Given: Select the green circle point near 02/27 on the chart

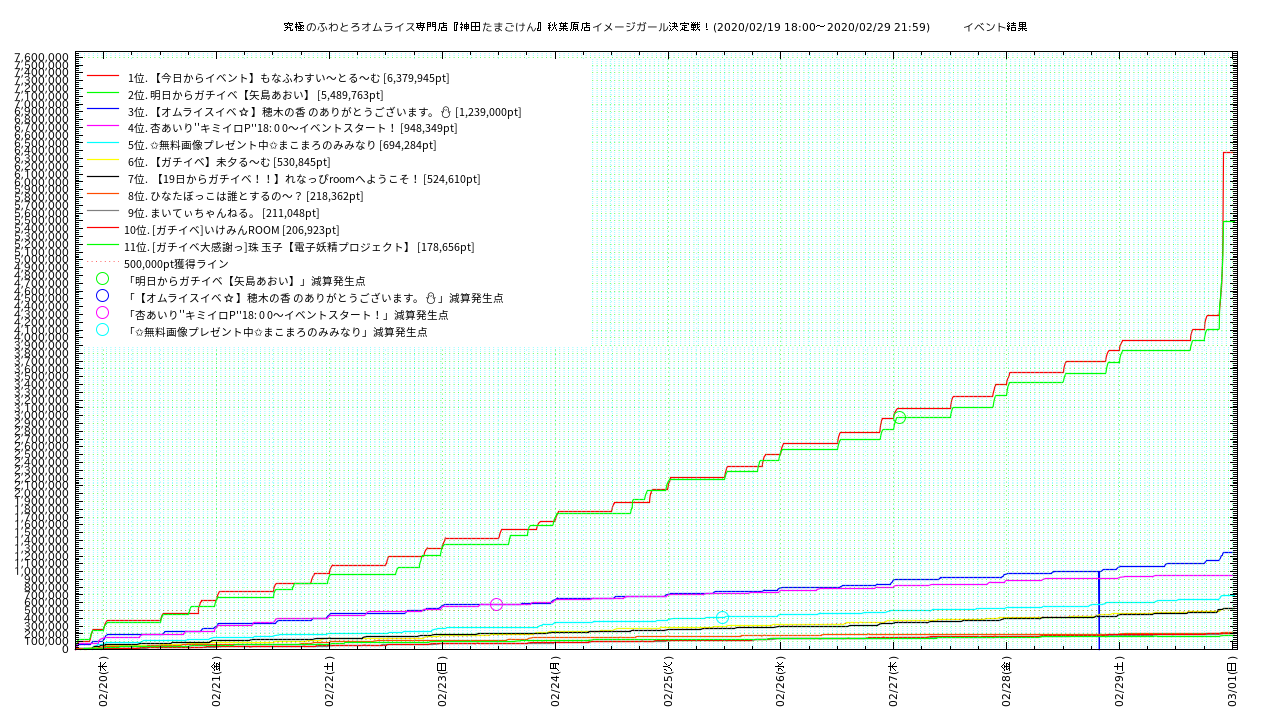Looking at the screenshot, I should (899, 417).
